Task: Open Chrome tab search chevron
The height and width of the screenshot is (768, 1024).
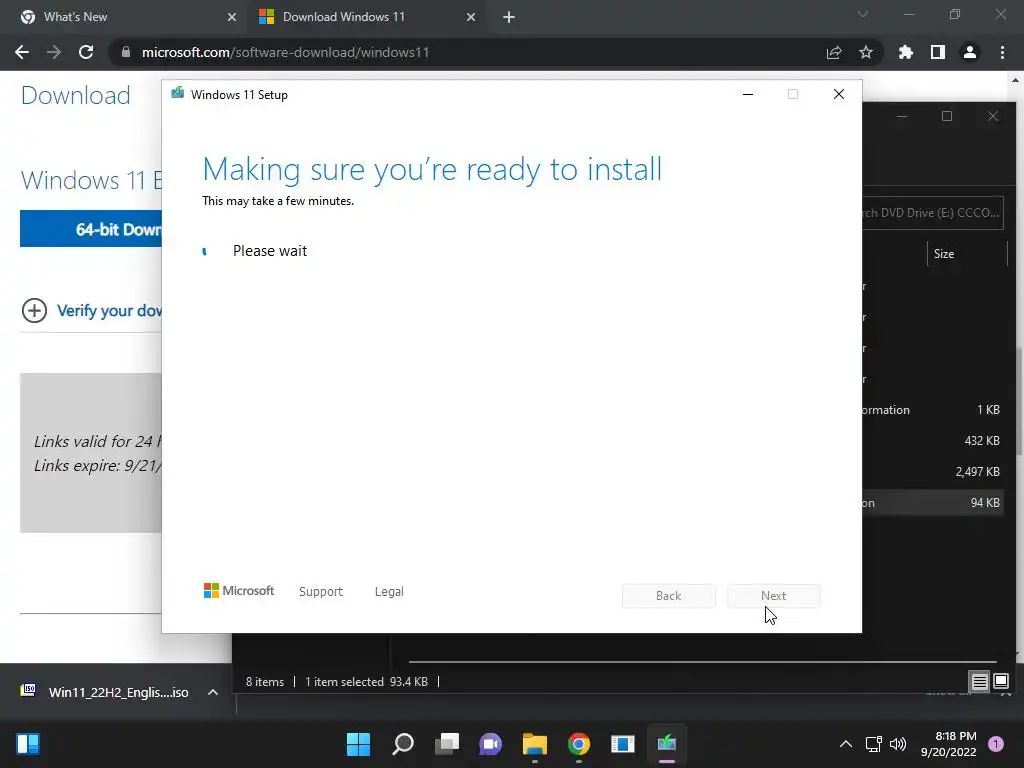Action: click(863, 14)
